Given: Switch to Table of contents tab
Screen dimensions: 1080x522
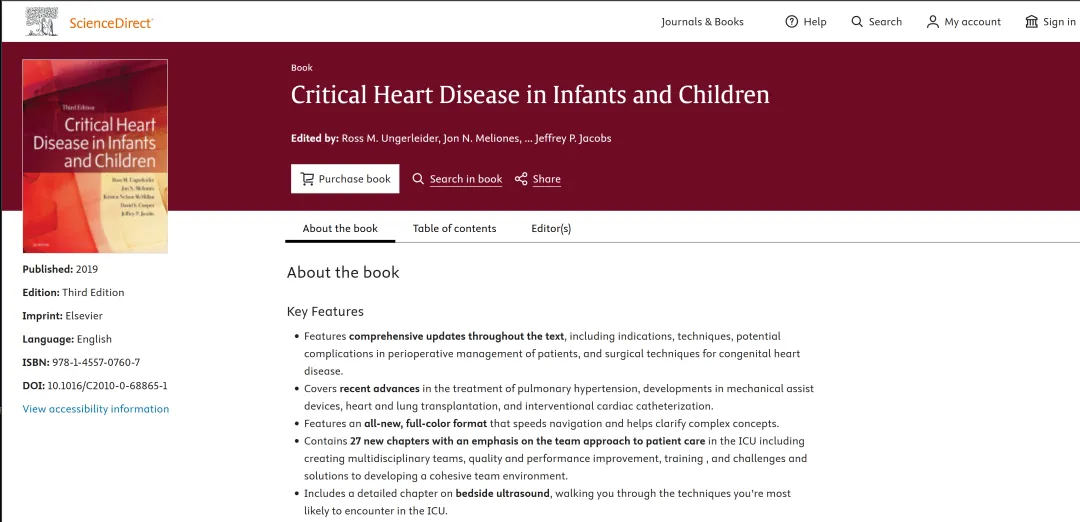Looking at the screenshot, I should [454, 228].
